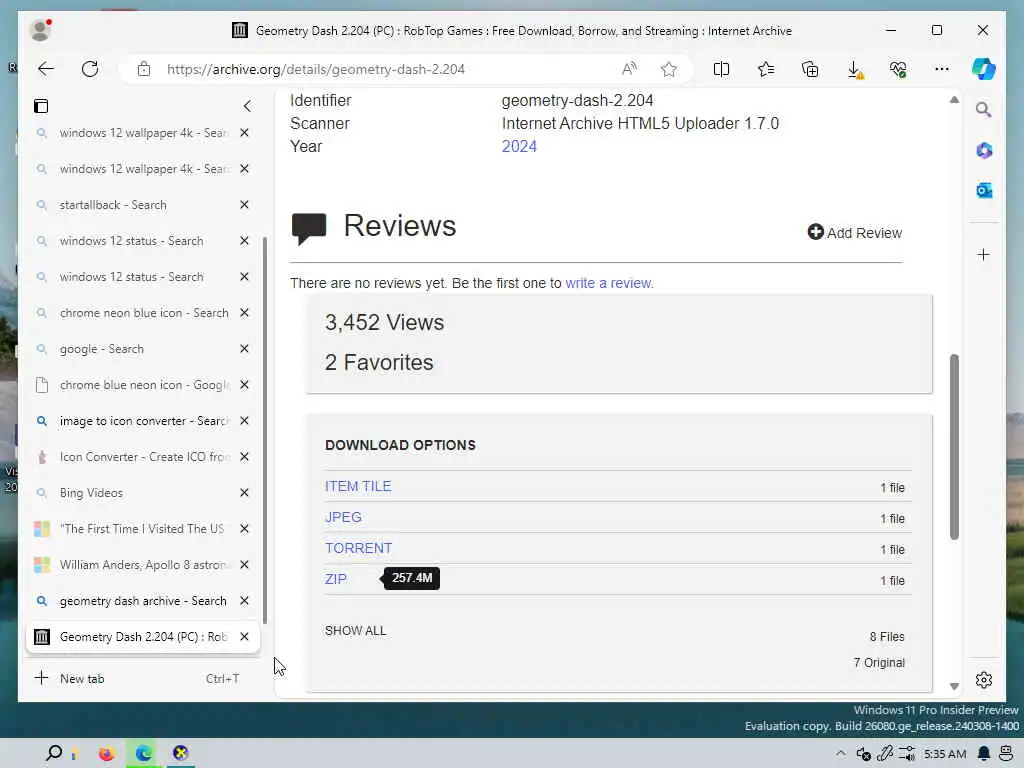
Task: Download the ZIP file
Action: (336, 579)
